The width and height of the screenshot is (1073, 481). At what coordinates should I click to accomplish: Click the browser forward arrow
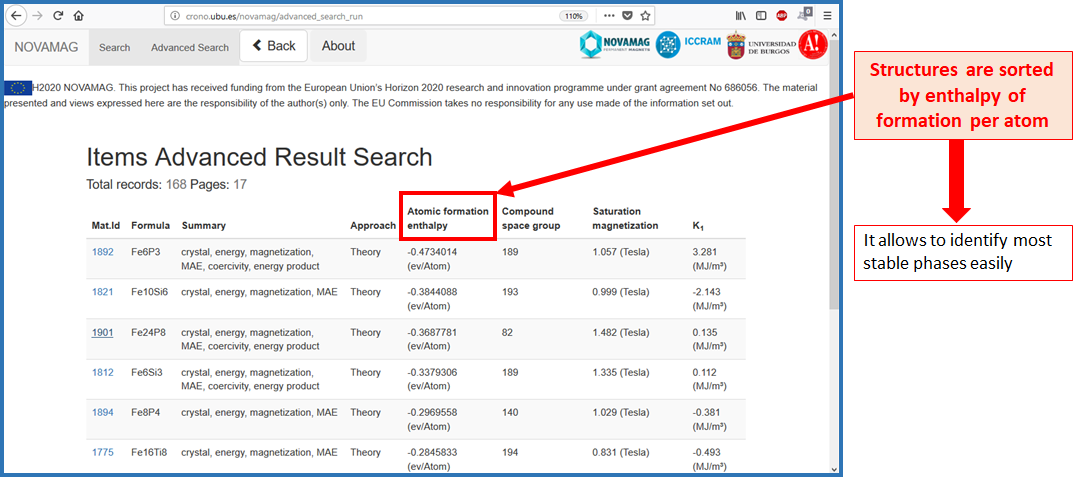point(36,16)
